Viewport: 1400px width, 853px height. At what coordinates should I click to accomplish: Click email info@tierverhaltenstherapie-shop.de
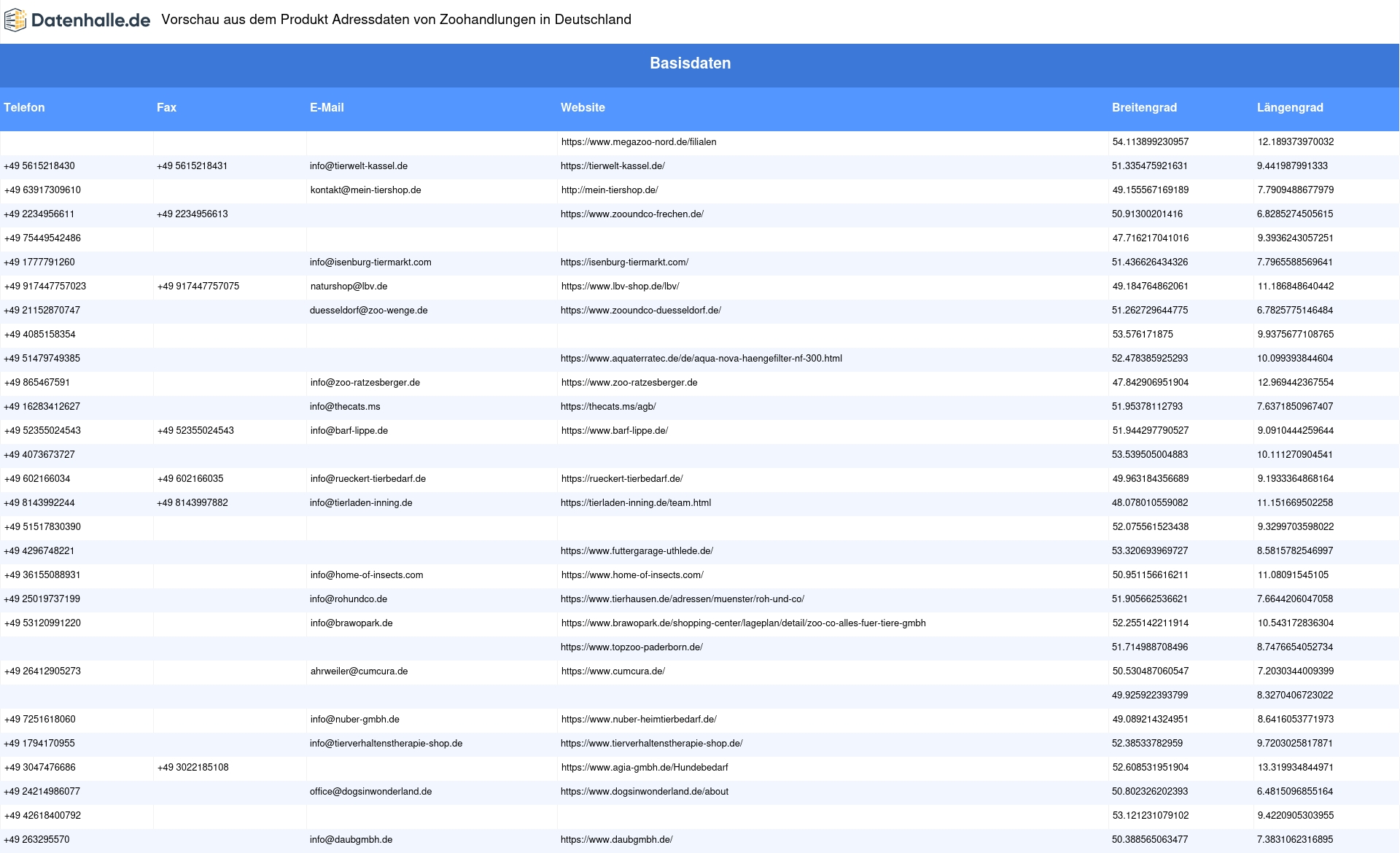[x=386, y=744]
